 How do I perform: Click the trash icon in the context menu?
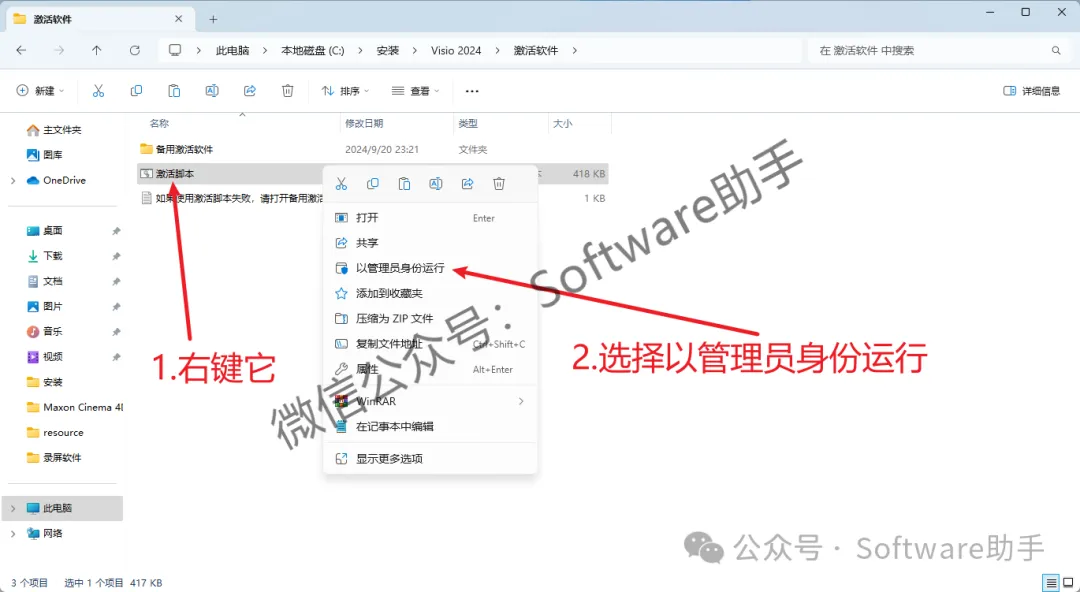[x=499, y=183]
